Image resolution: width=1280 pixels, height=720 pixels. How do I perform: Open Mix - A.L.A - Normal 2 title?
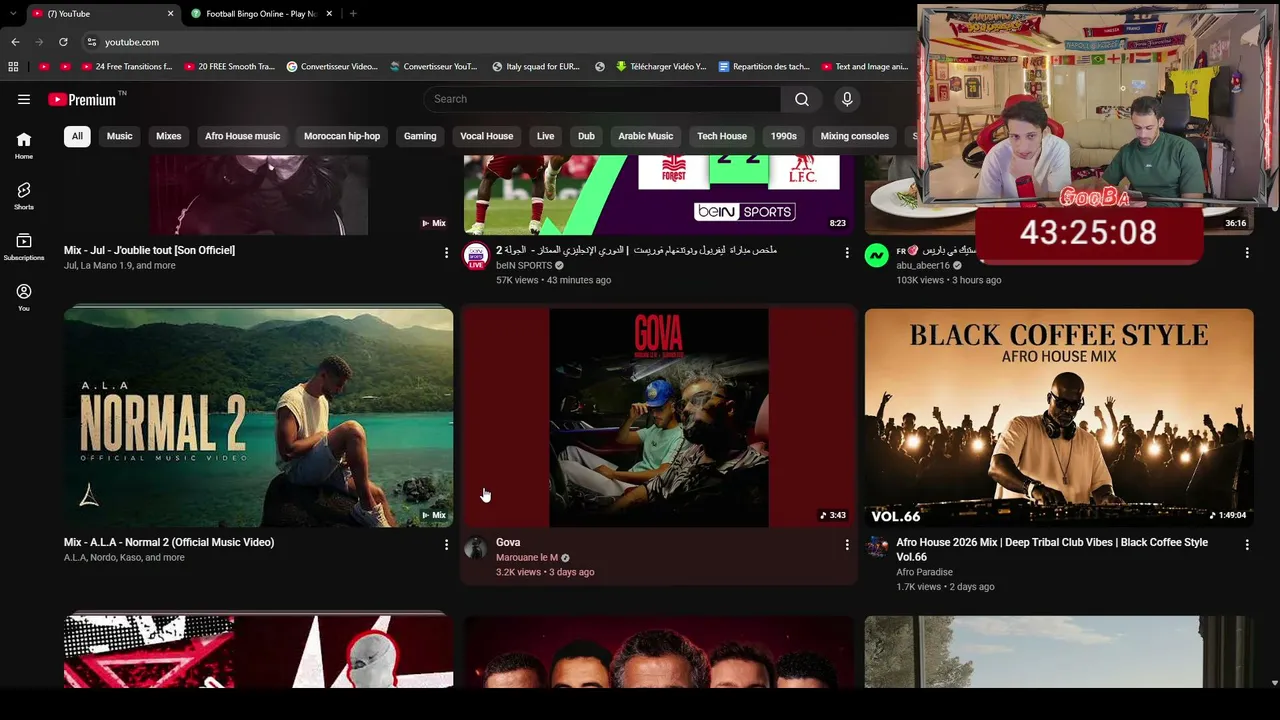[x=169, y=542]
